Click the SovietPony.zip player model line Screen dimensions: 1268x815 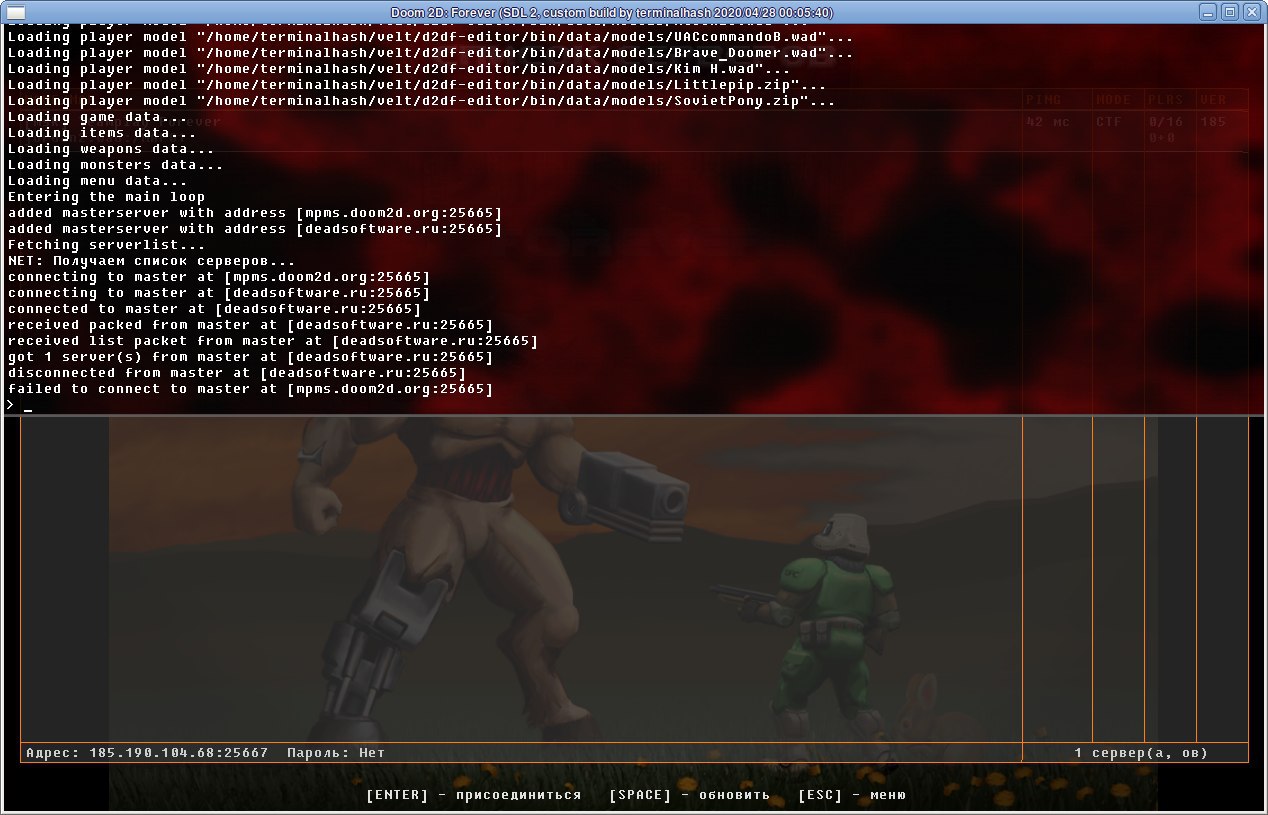point(422,101)
